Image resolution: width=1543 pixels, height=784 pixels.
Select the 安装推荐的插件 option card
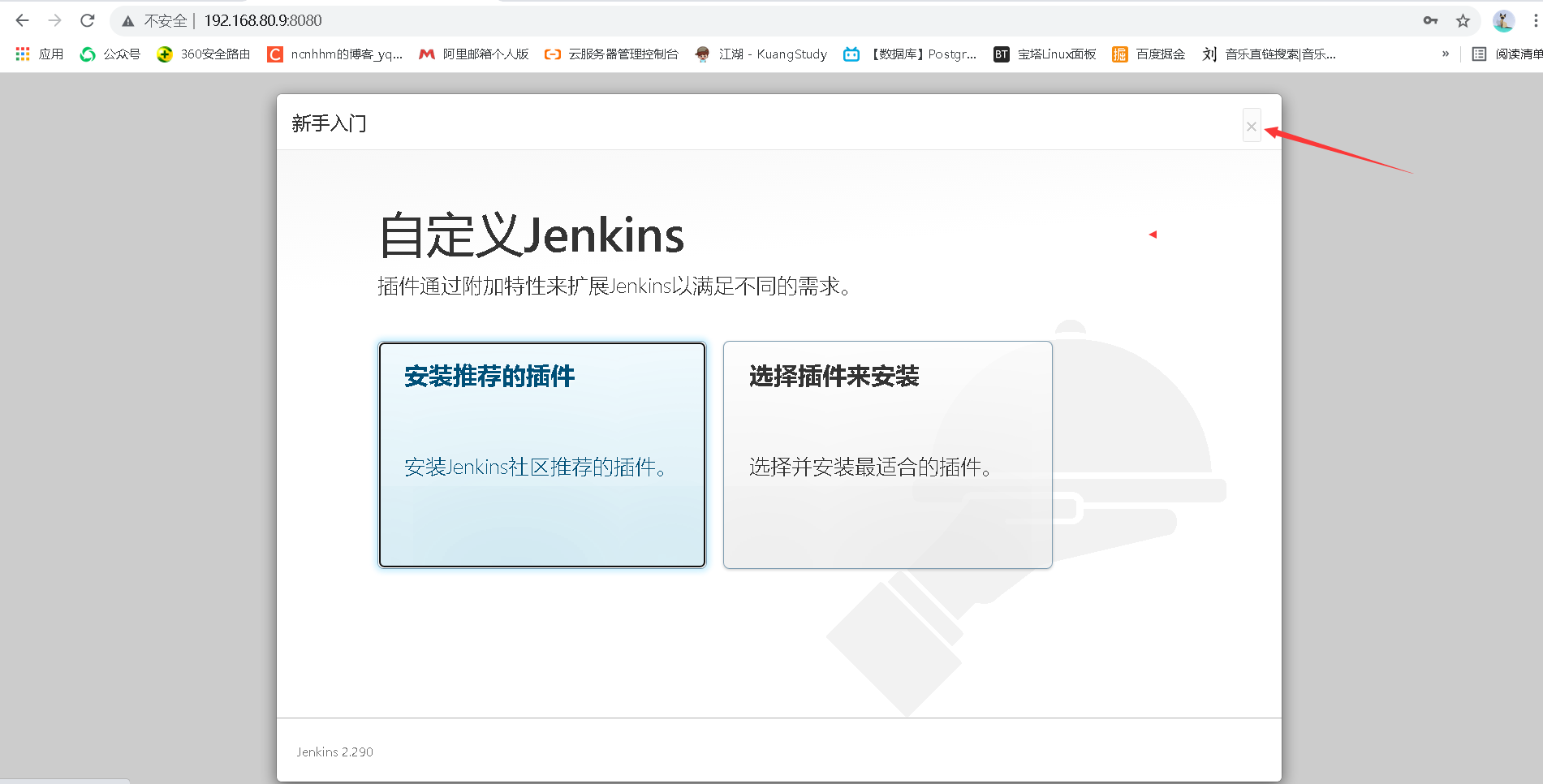541,454
